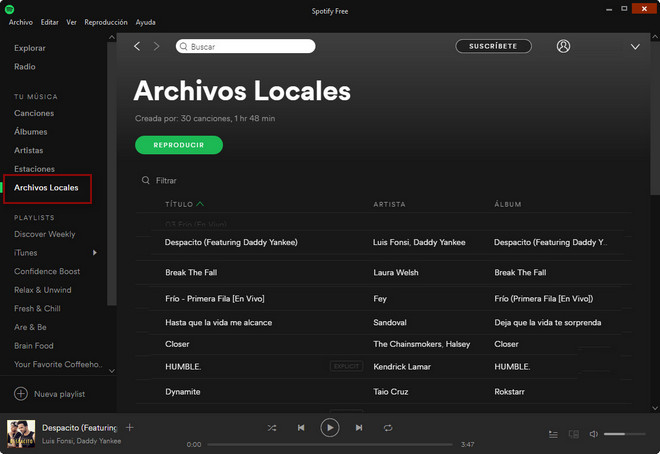Screen dimensions: 660x454
Task: Click Kendrick Lamar artist name
Action: click(402, 366)
